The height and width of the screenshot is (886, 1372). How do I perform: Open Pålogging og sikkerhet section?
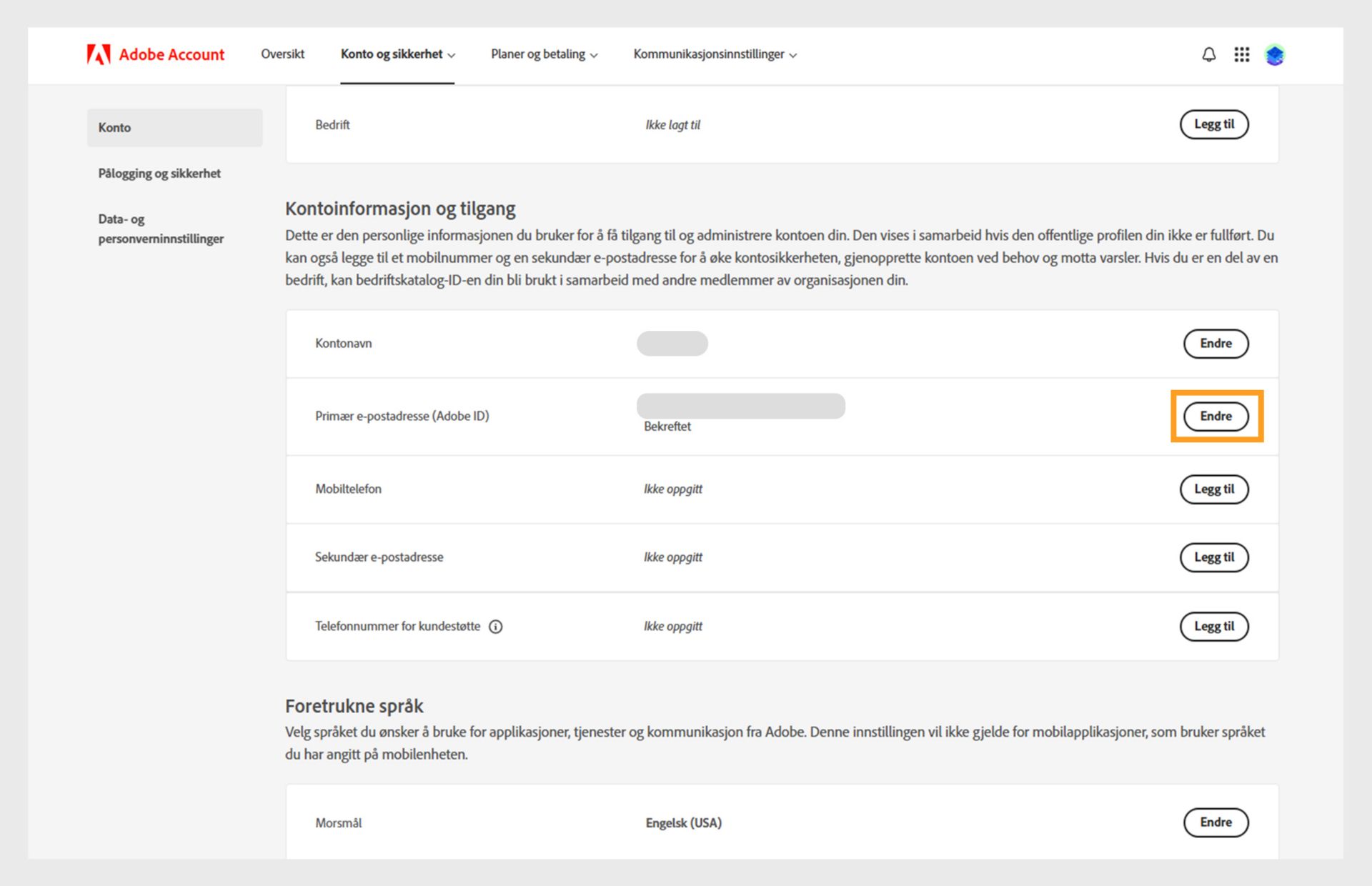pyautogui.click(x=159, y=174)
